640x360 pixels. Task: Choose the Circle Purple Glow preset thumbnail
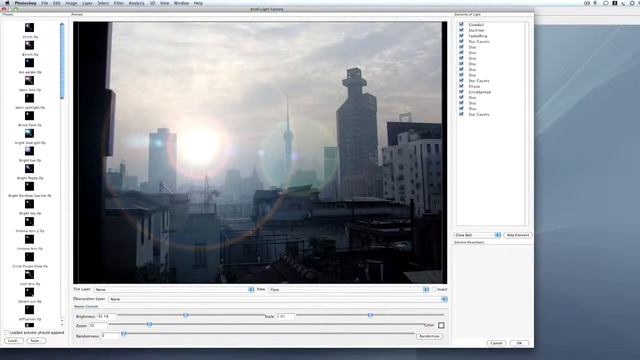(29, 257)
